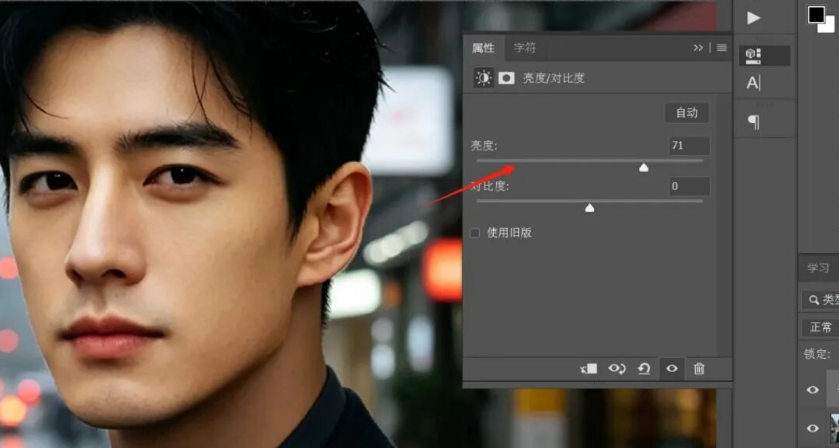Reset adjustment with the reset arrow icon
839x448 pixels.
point(644,369)
